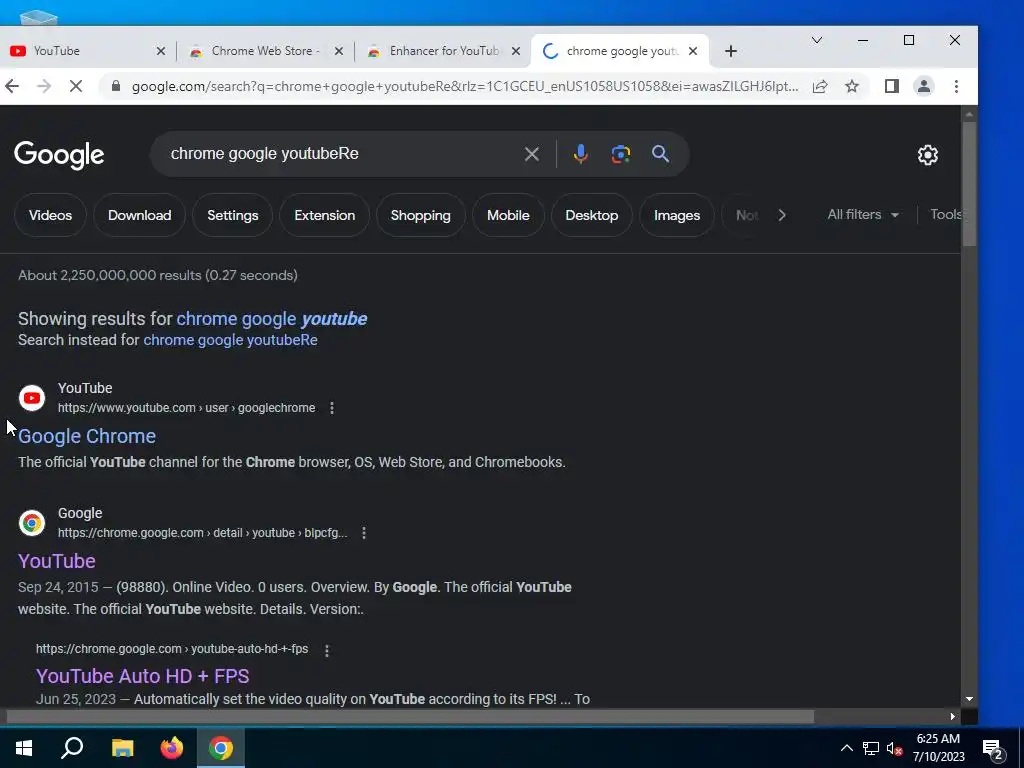Open volume control in system tray
Viewport: 1024px width, 768px height.
click(893, 748)
